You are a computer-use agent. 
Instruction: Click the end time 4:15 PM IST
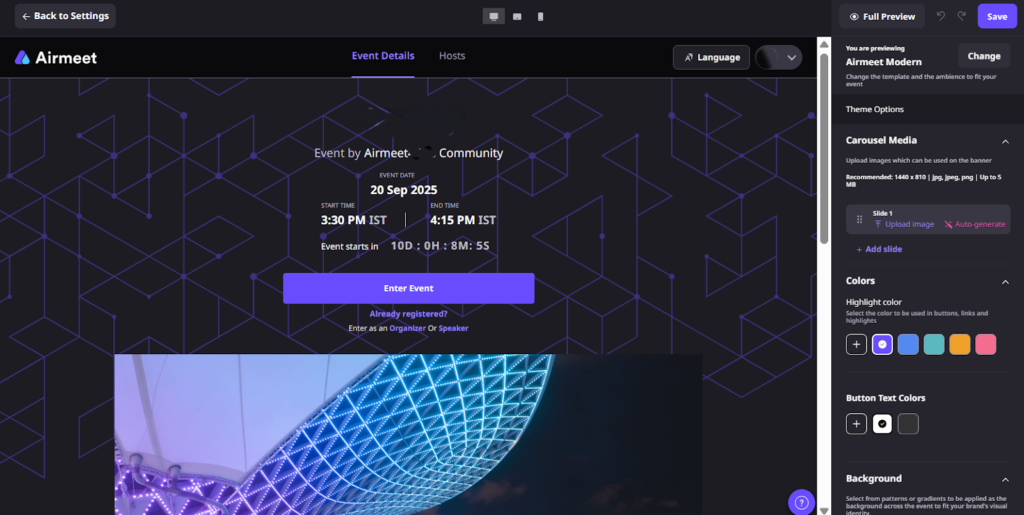pyautogui.click(x=462, y=220)
